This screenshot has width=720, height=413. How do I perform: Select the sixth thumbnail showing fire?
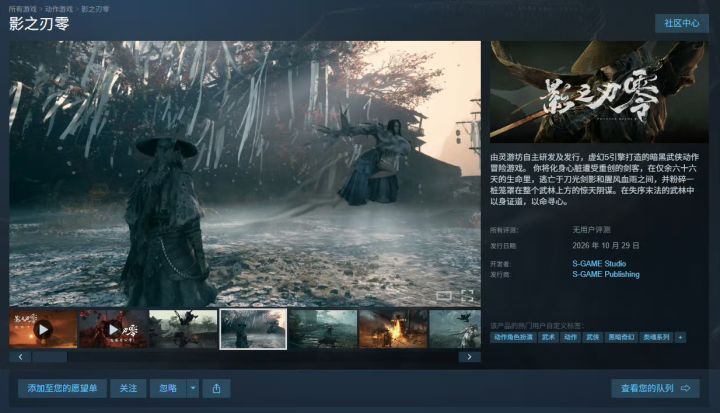tap(394, 329)
